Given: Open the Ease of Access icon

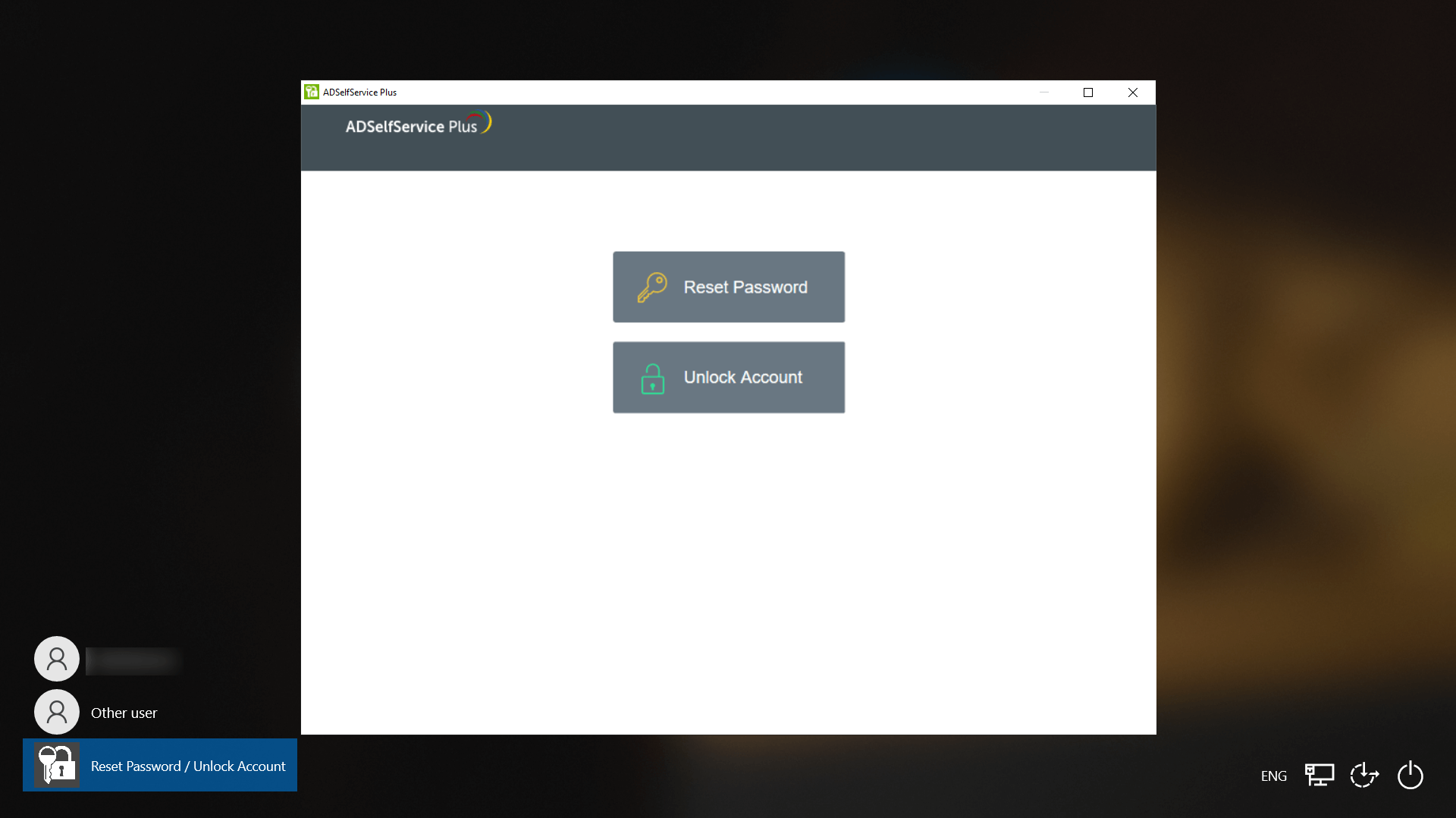Looking at the screenshot, I should click(1364, 775).
